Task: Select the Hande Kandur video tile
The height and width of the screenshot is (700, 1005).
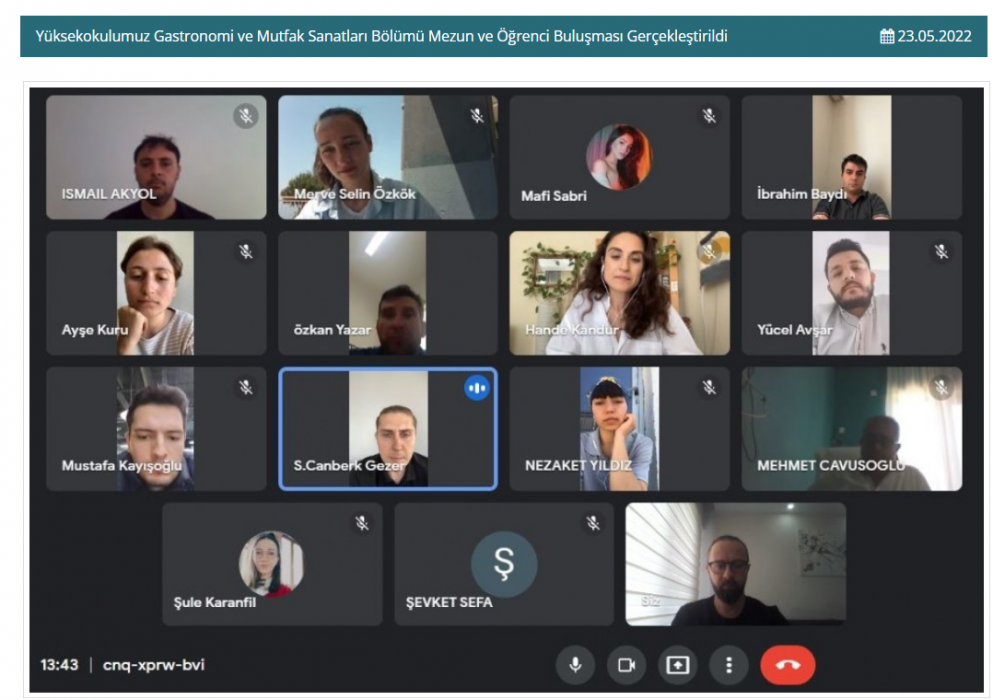Action: click(619, 293)
